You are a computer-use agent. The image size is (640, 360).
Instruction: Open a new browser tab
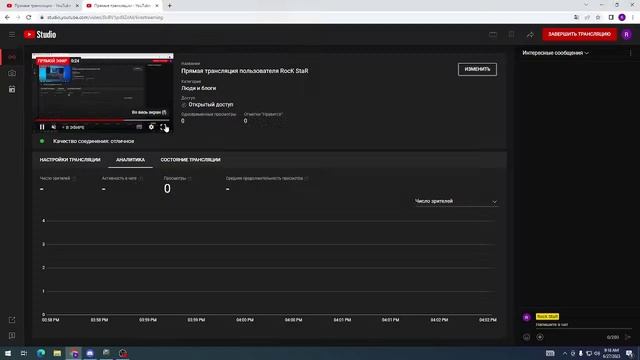point(169,6)
